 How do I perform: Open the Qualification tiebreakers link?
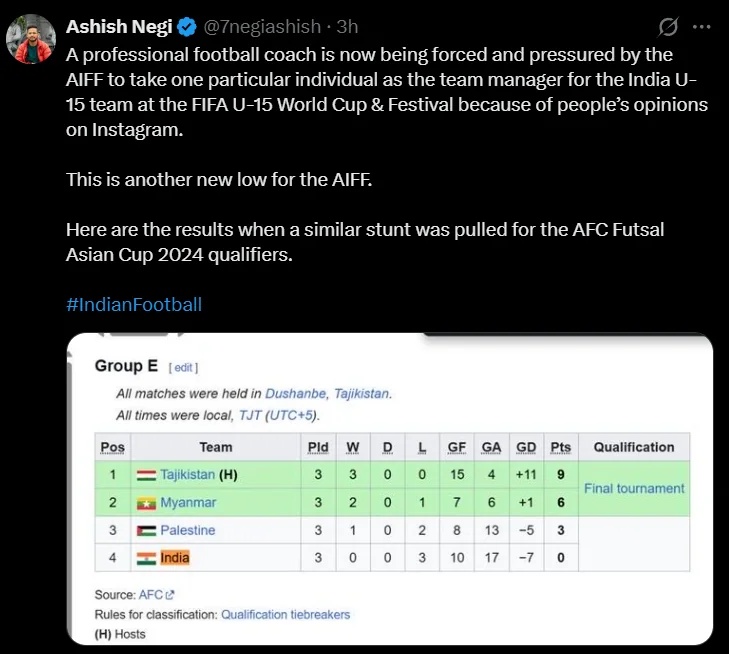[x=285, y=614]
